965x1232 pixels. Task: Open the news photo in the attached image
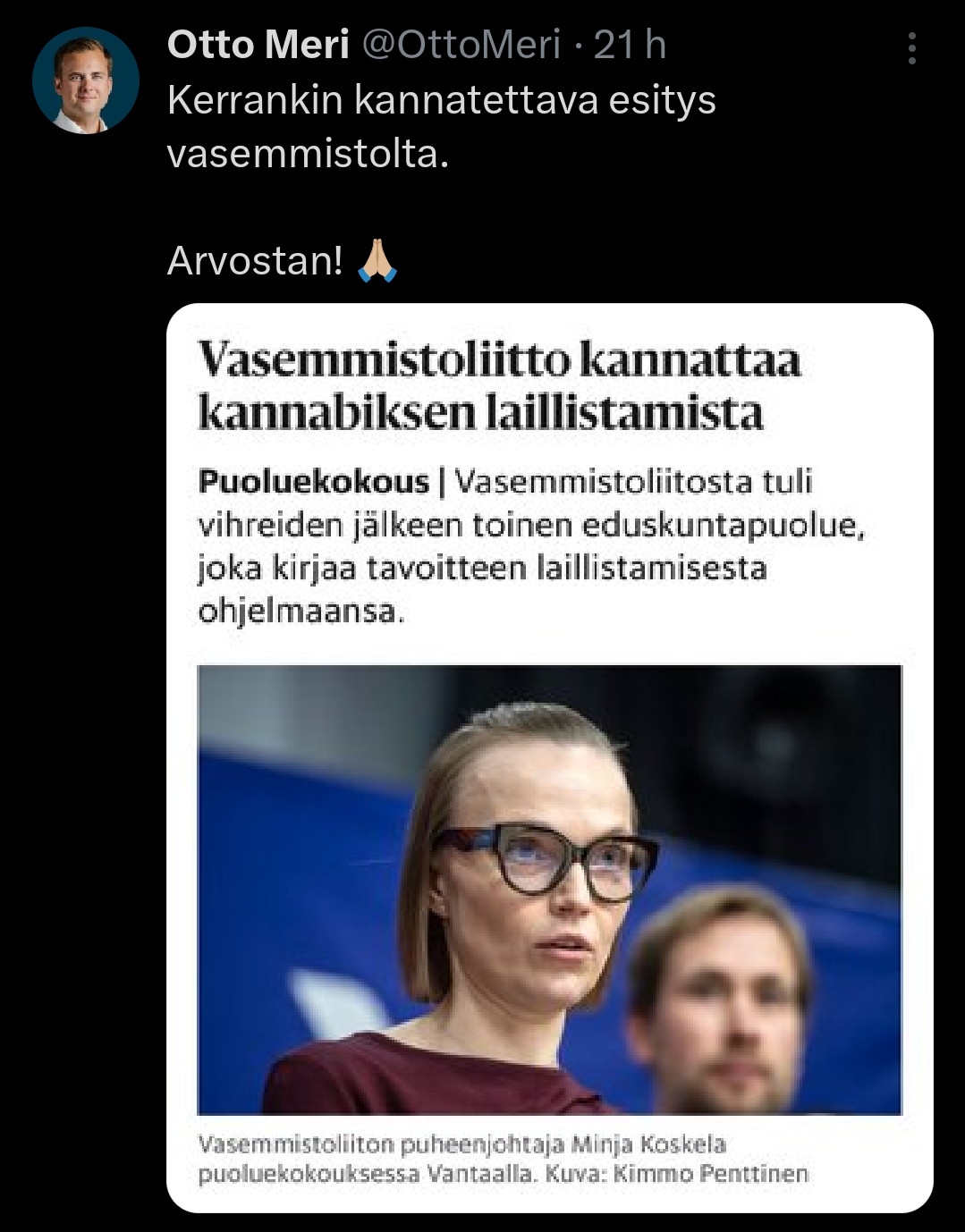click(x=549, y=889)
